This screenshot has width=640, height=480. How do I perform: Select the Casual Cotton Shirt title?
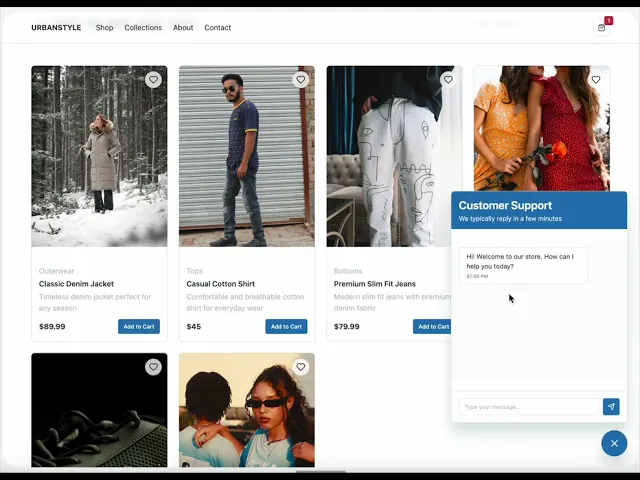220,284
